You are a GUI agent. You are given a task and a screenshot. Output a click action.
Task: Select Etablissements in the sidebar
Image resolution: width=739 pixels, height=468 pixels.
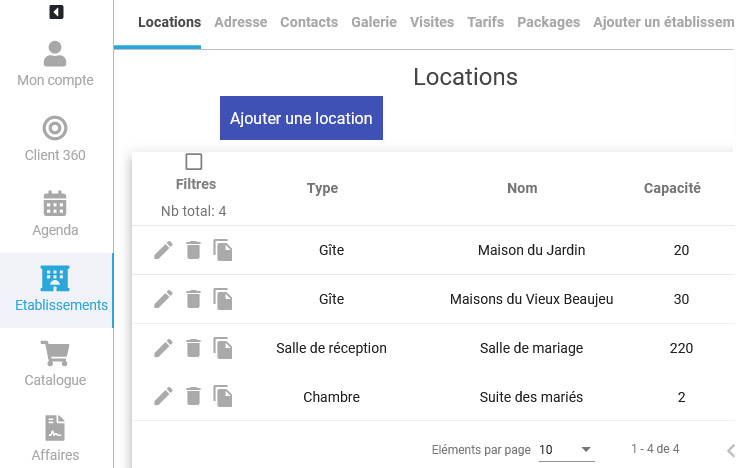pos(57,290)
